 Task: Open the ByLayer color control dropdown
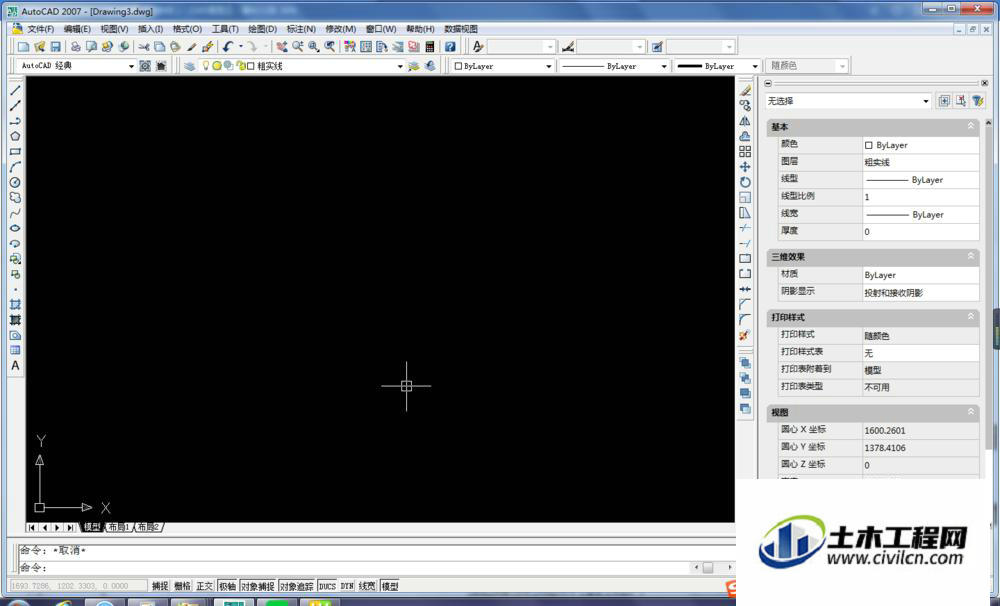[x=548, y=66]
